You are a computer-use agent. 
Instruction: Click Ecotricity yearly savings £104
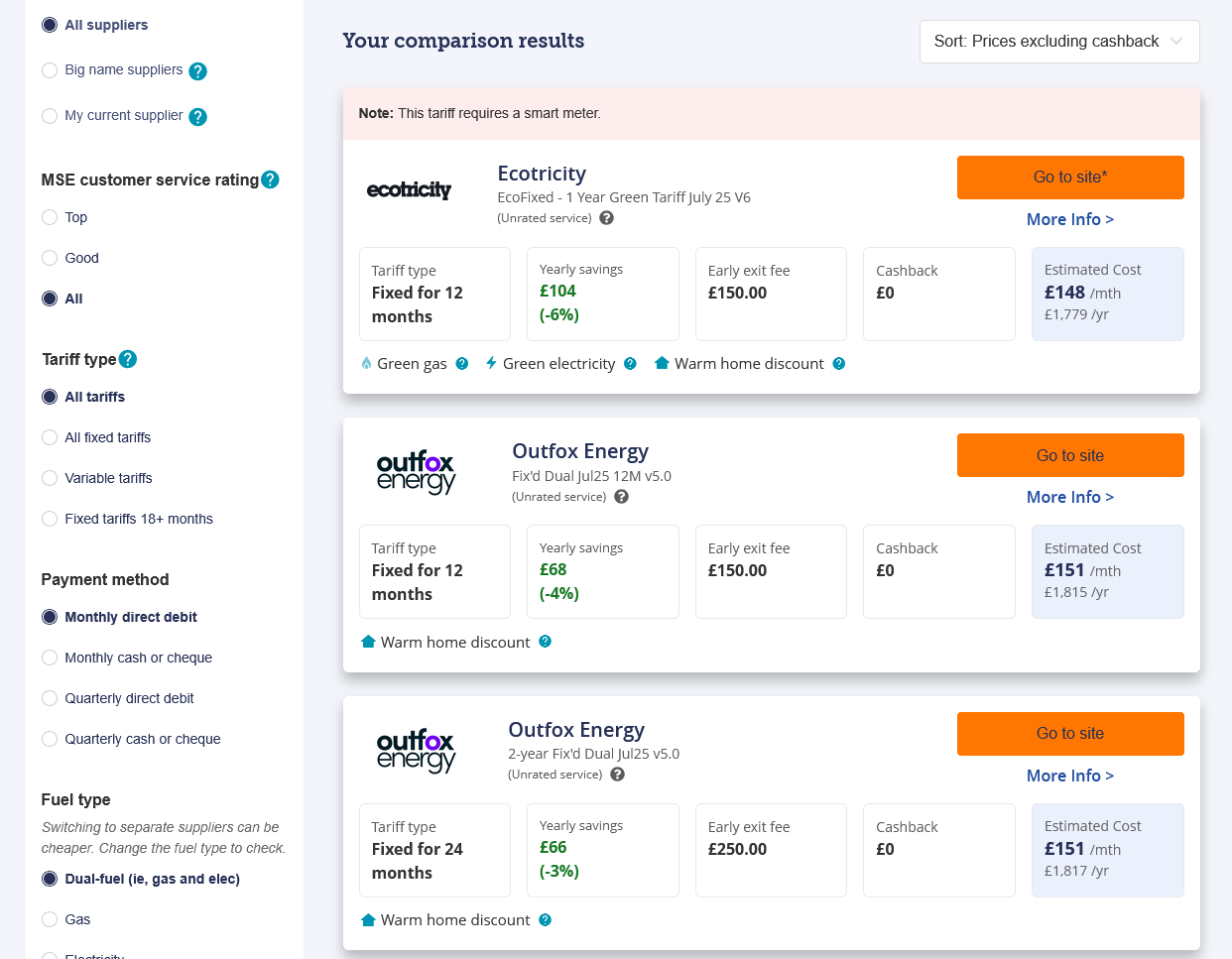coord(557,291)
